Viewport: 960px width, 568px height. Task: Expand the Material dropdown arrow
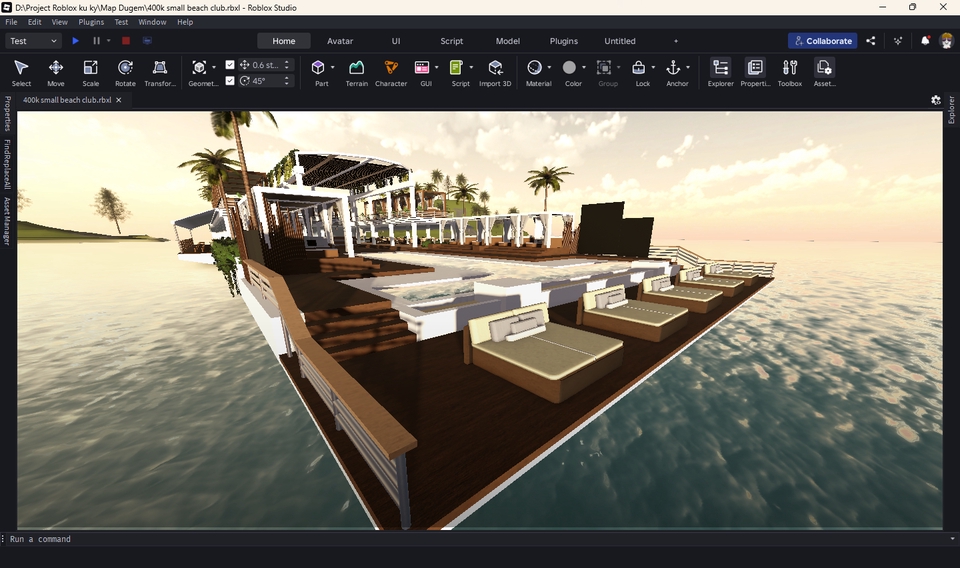pos(549,68)
